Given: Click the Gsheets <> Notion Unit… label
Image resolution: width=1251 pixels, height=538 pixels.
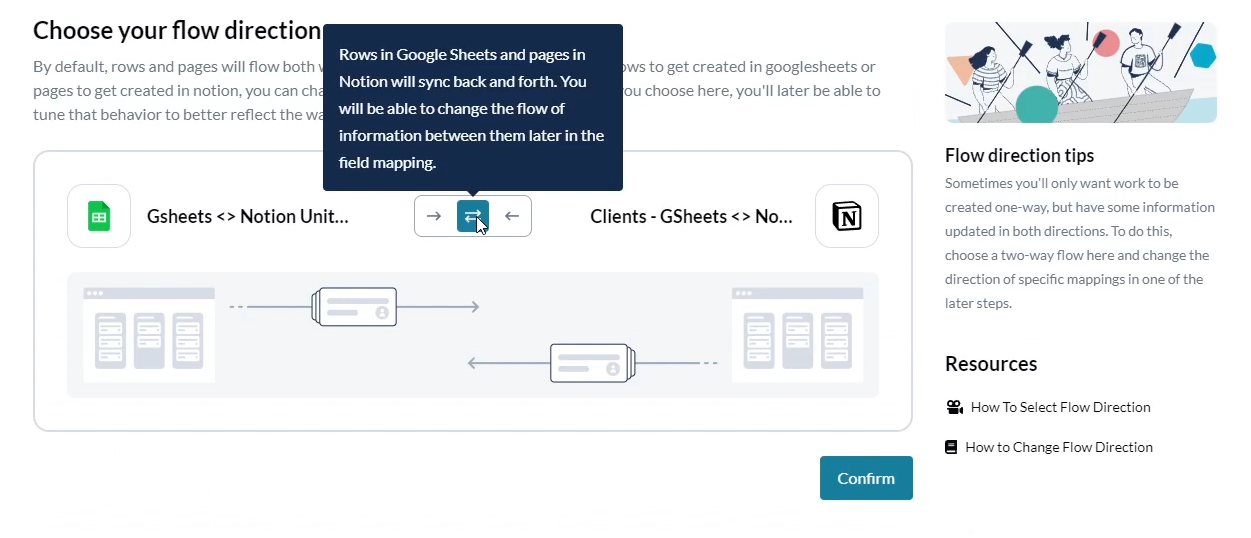Looking at the screenshot, I should [x=248, y=216].
